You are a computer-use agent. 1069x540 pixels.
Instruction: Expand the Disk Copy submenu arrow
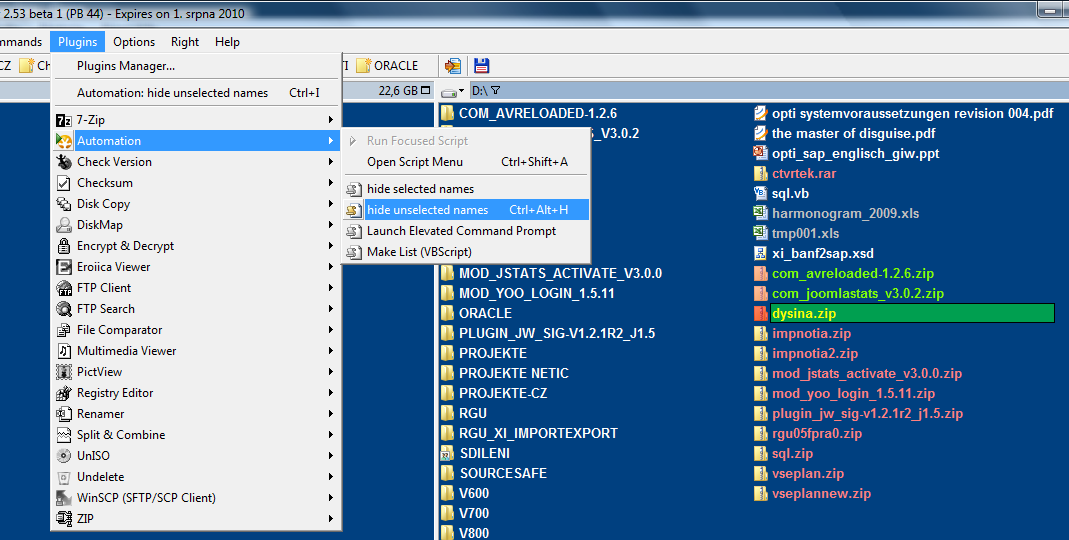pyautogui.click(x=331, y=204)
